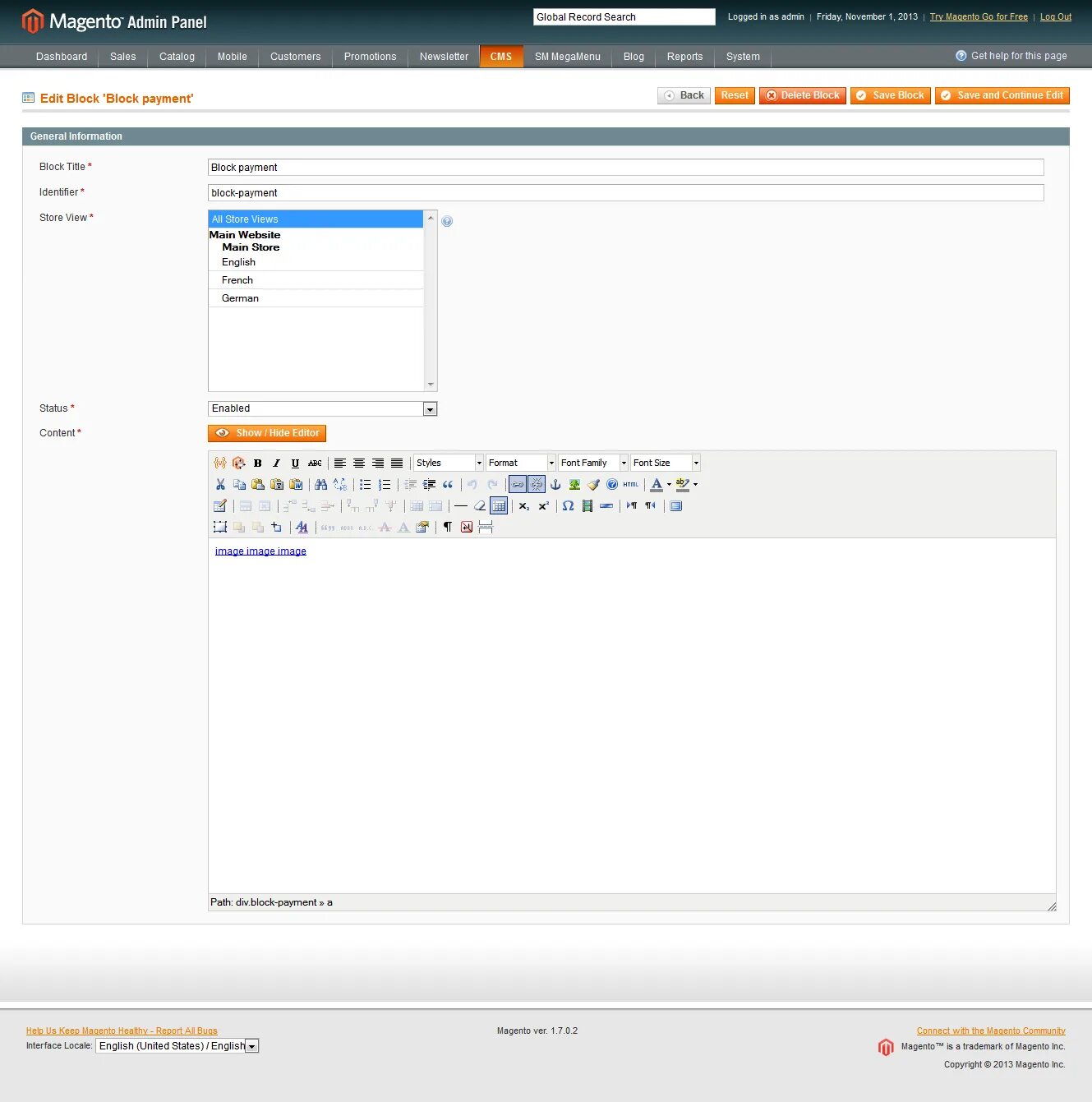Viewport: 1092px width, 1102px height.
Task: Open the Format dropdown
Action: (x=521, y=463)
